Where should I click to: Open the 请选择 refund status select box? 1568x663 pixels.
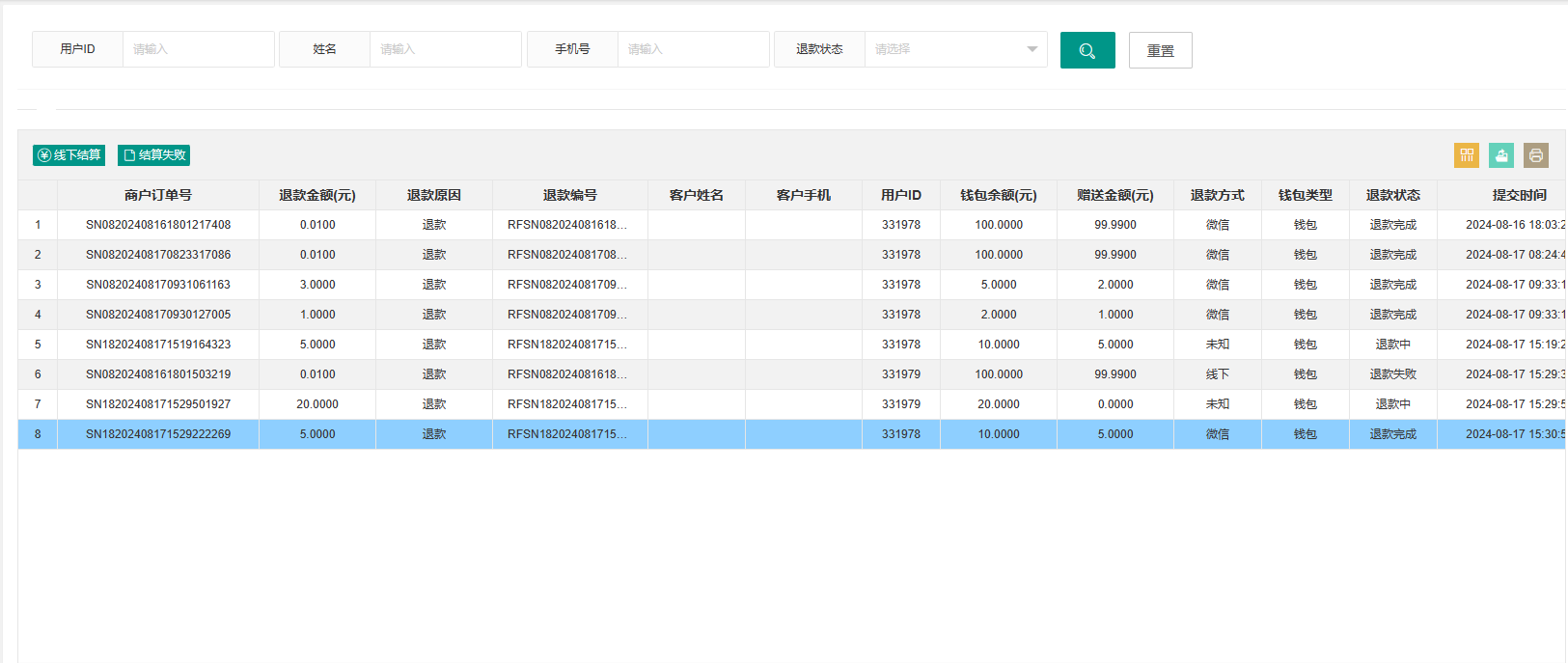(x=955, y=49)
